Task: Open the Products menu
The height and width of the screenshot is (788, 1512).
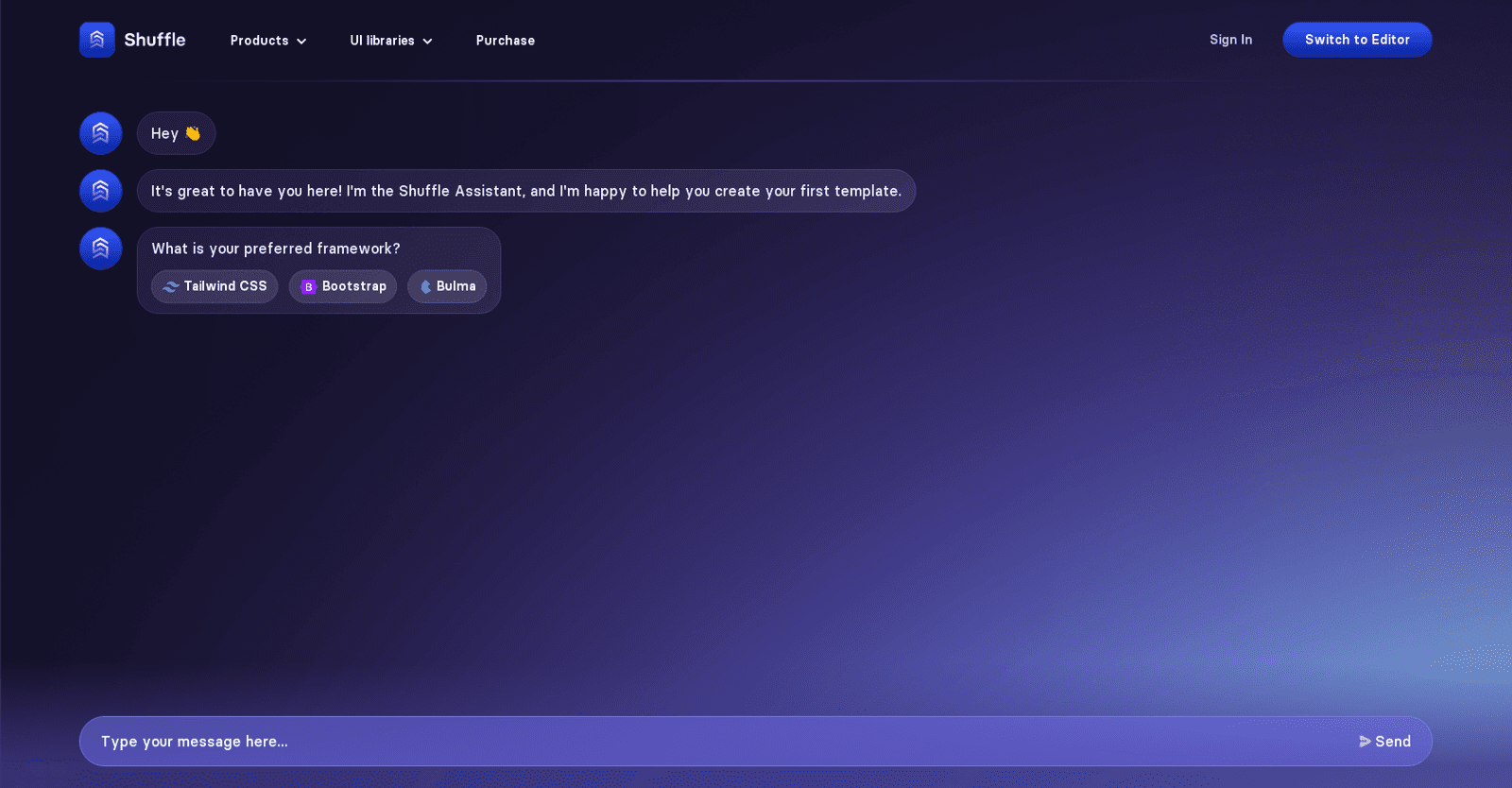Action: tap(259, 41)
